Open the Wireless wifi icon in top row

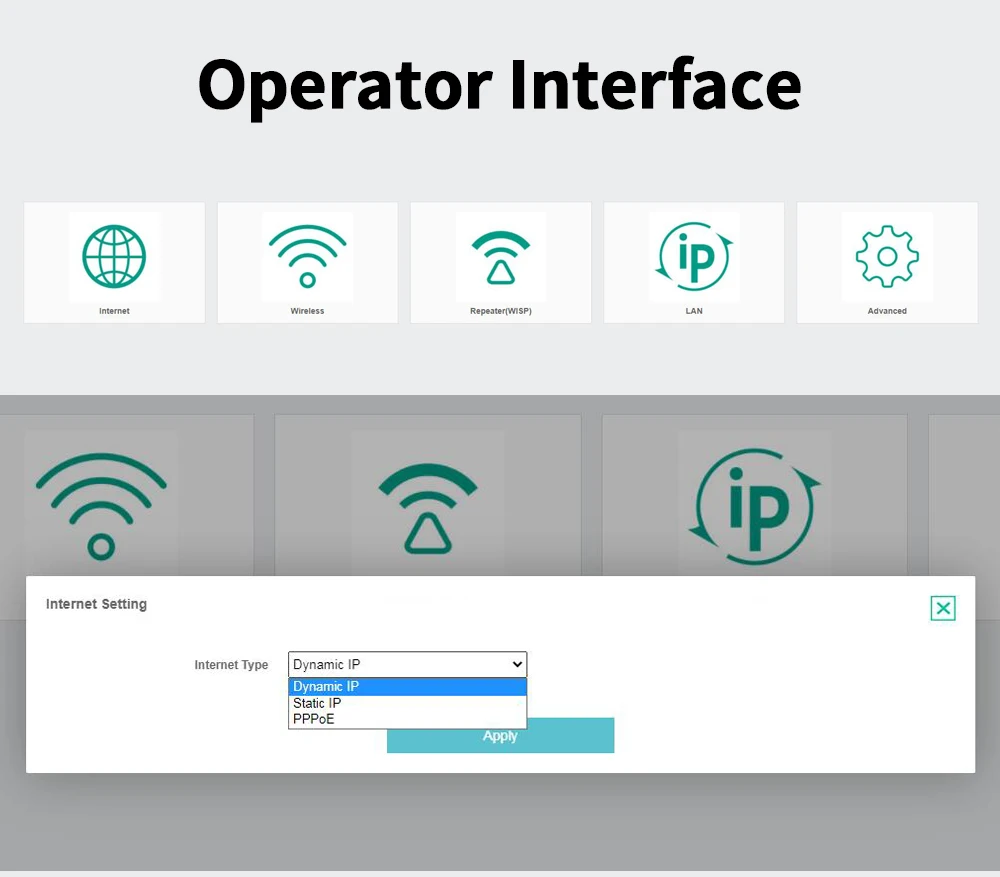pyautogui.click(x=307, y=256)
